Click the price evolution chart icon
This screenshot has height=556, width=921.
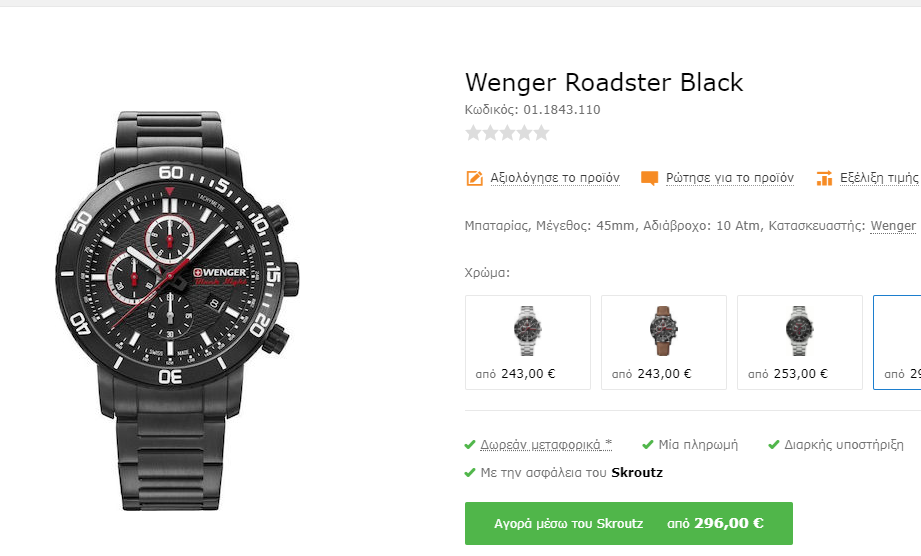824,178
